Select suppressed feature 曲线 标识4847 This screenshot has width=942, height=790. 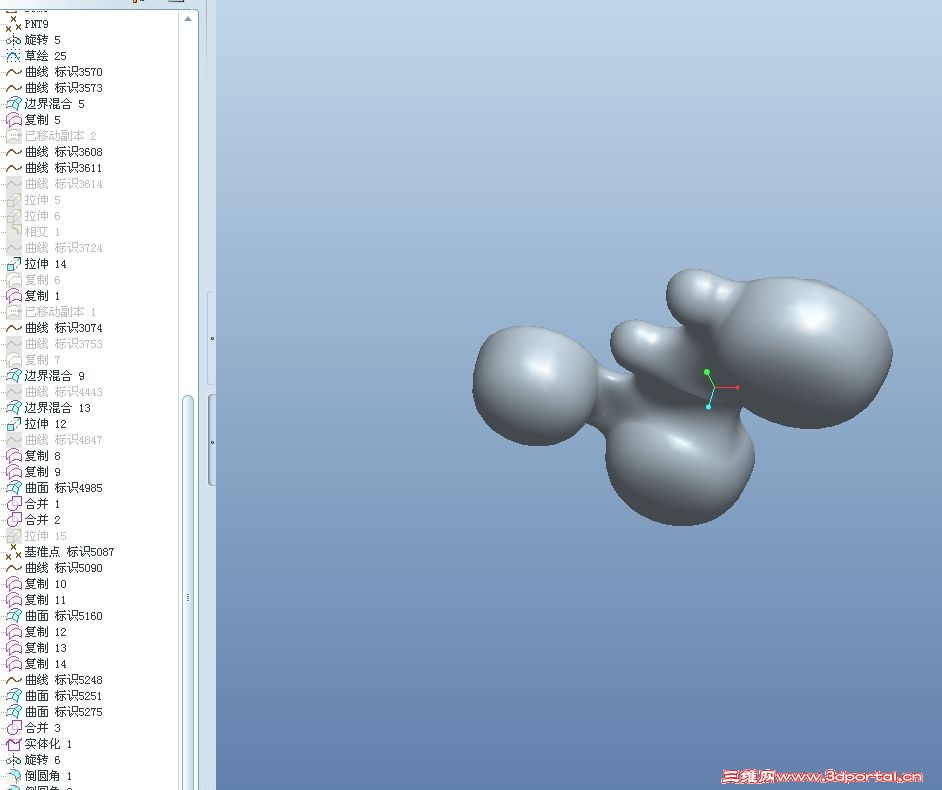pyautogui.click(x=64, y=440)
